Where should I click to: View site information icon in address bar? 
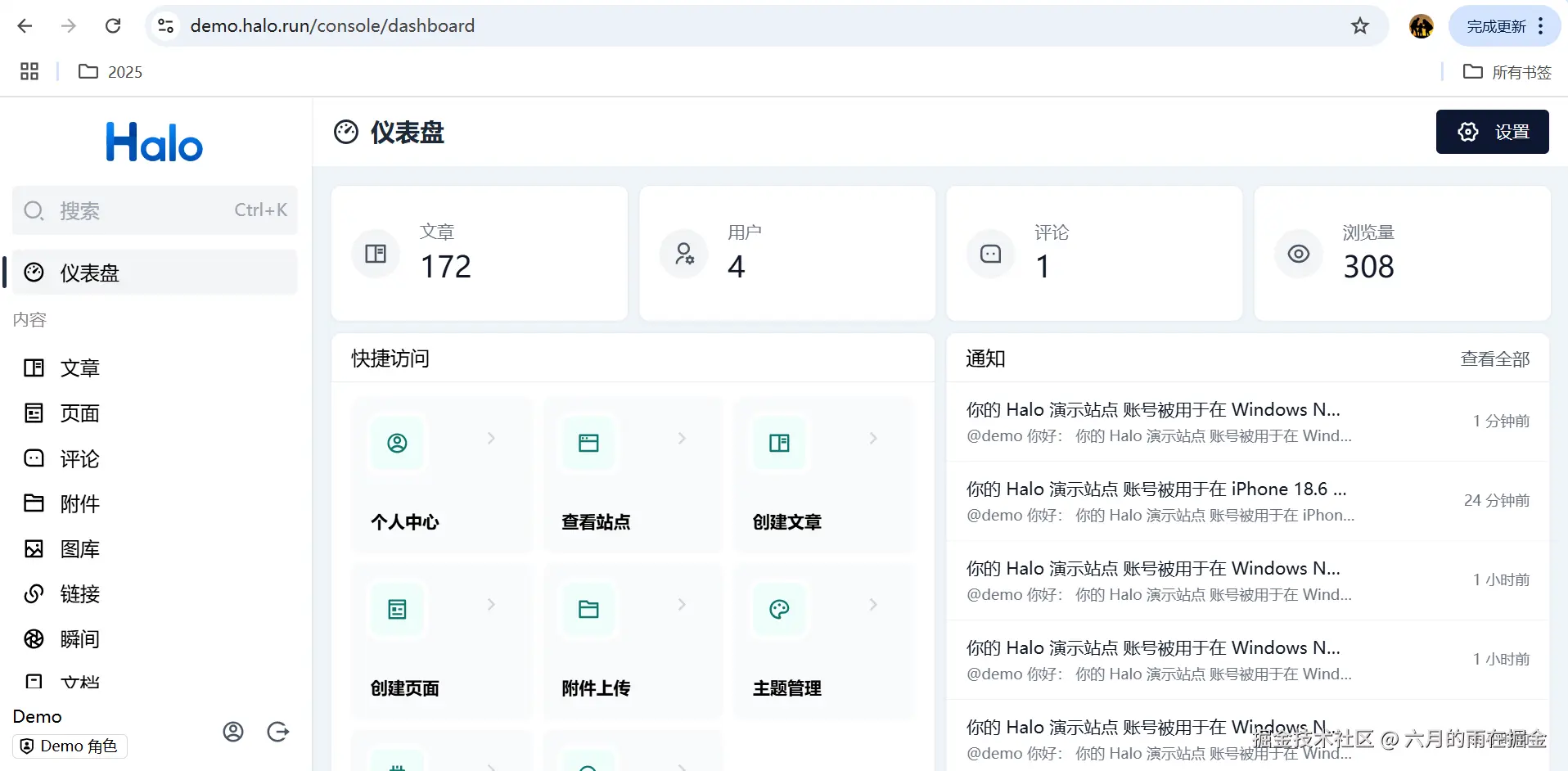pyautogui.click(x=166, y=26)
